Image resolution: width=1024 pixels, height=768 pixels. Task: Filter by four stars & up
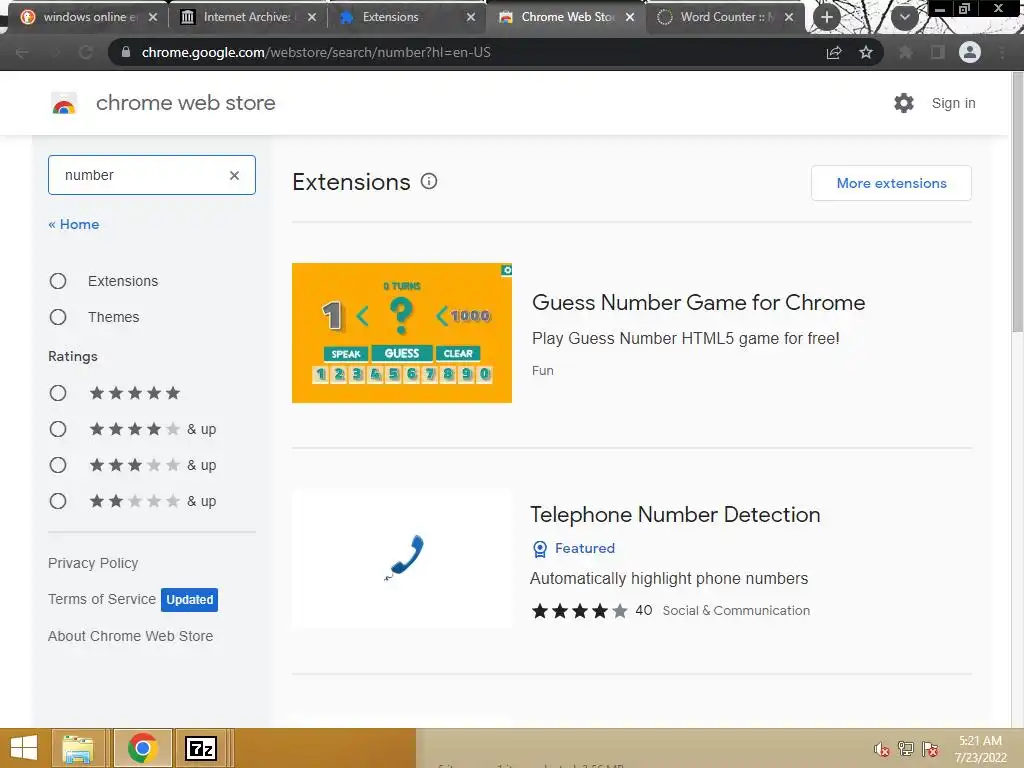pyautogui.click(x=58, y=429)
